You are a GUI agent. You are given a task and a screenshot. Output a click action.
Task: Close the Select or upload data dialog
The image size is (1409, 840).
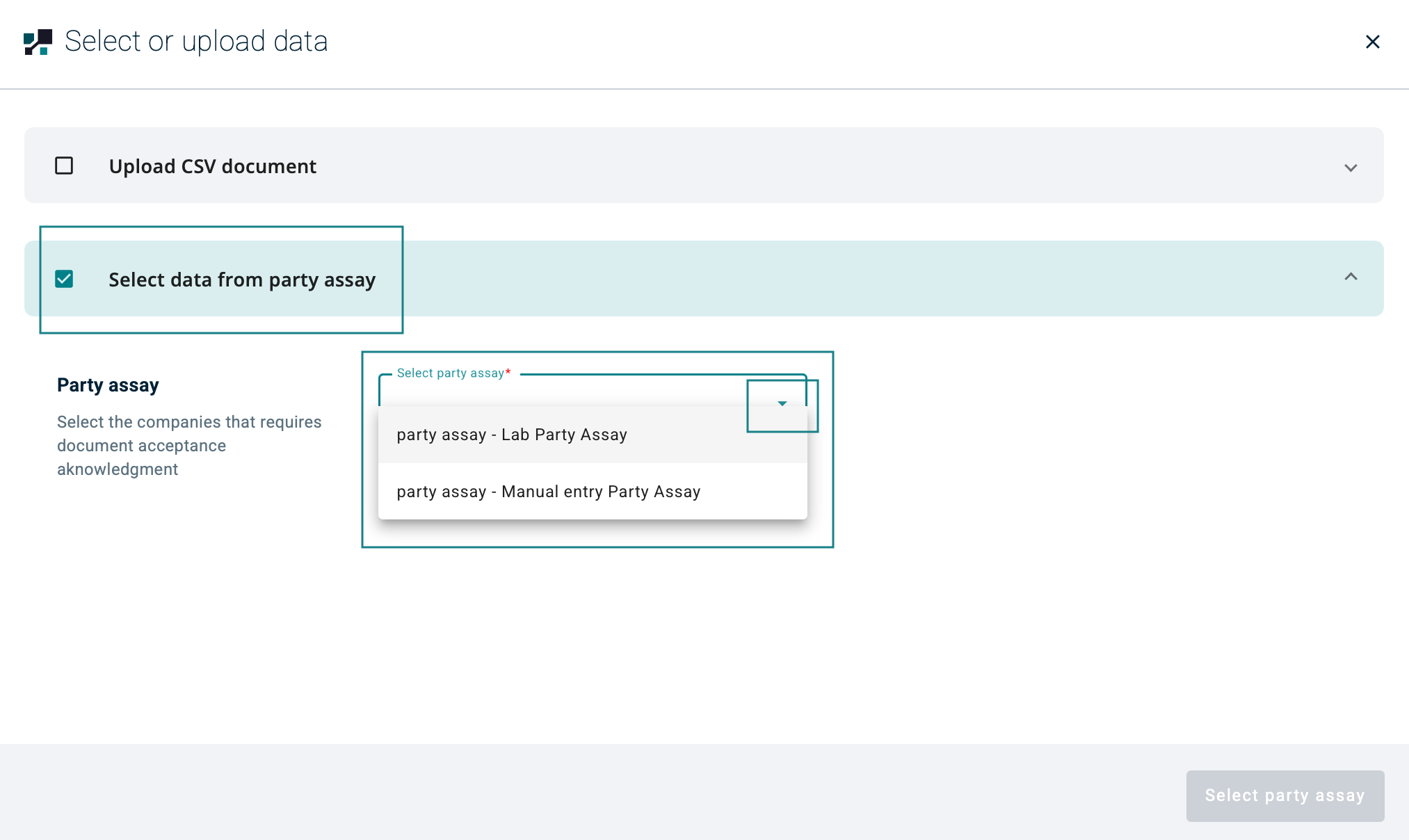(x=1372, y=42)
